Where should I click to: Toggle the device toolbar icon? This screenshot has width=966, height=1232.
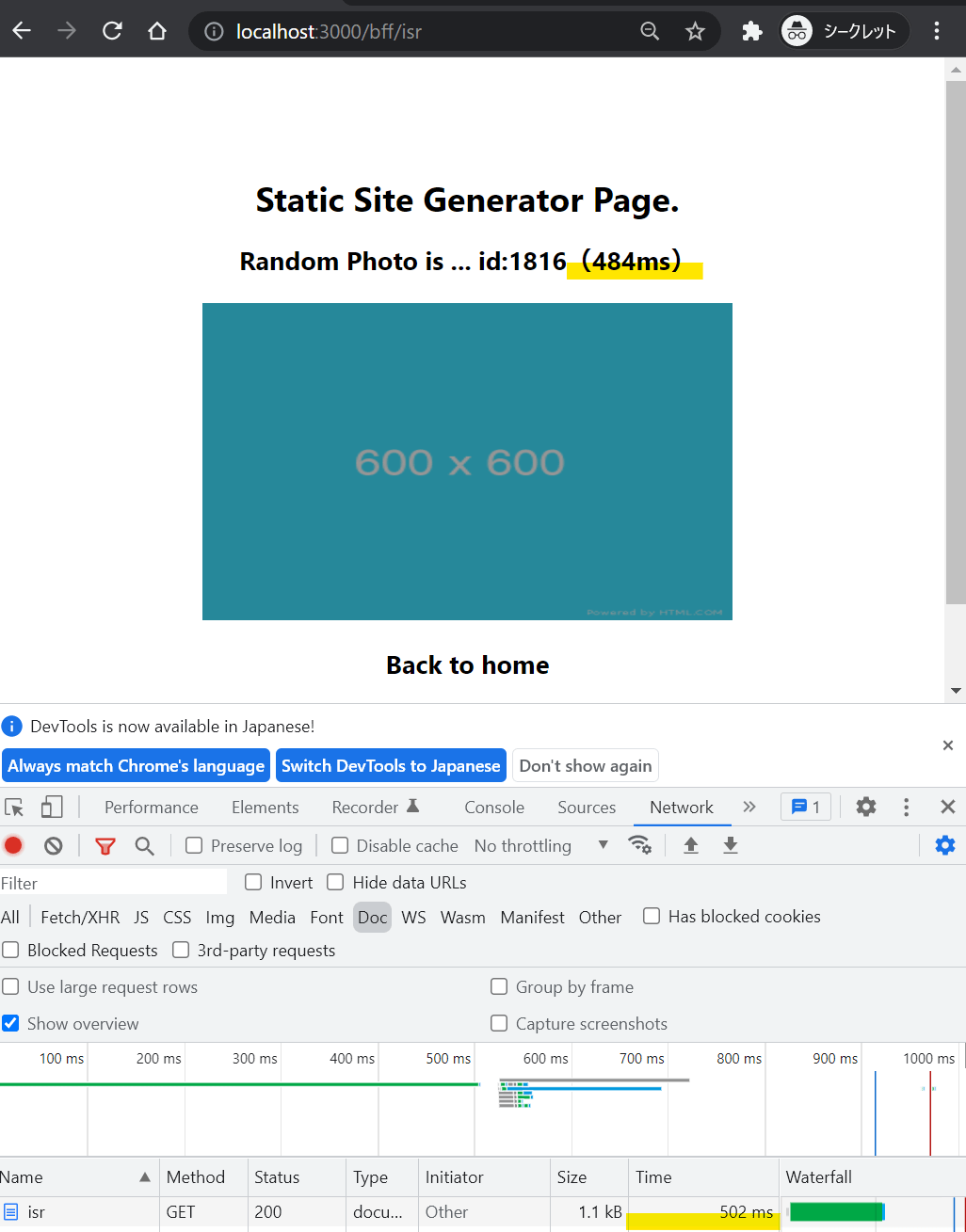click(52, 808)
